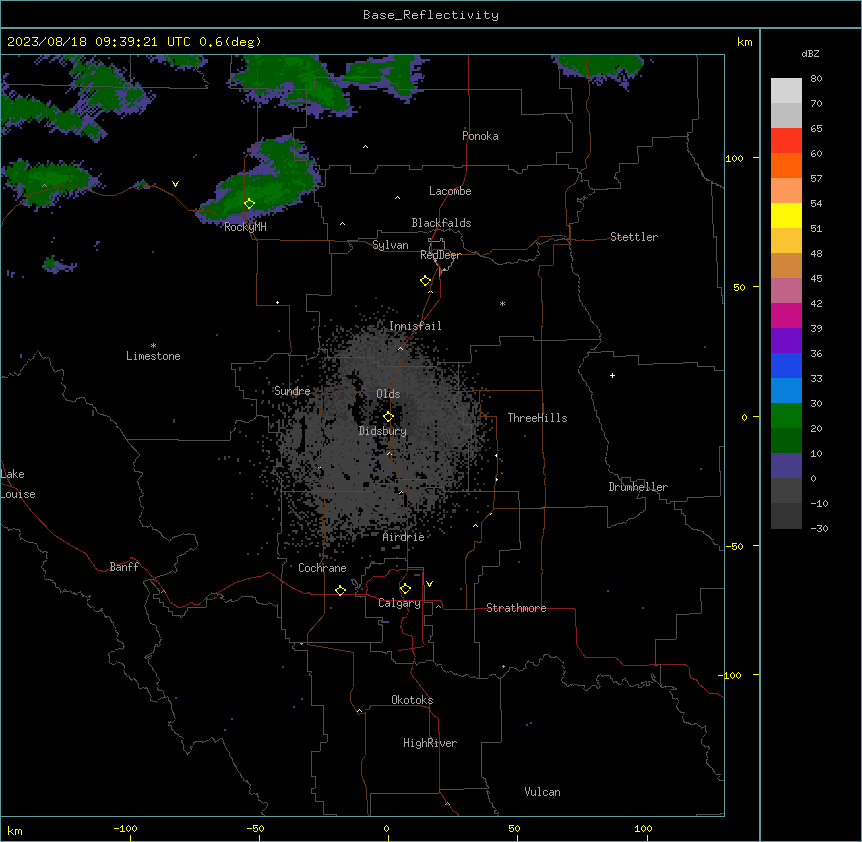
Task: Click the Innisfail city label
Action: tap(415, 326)
